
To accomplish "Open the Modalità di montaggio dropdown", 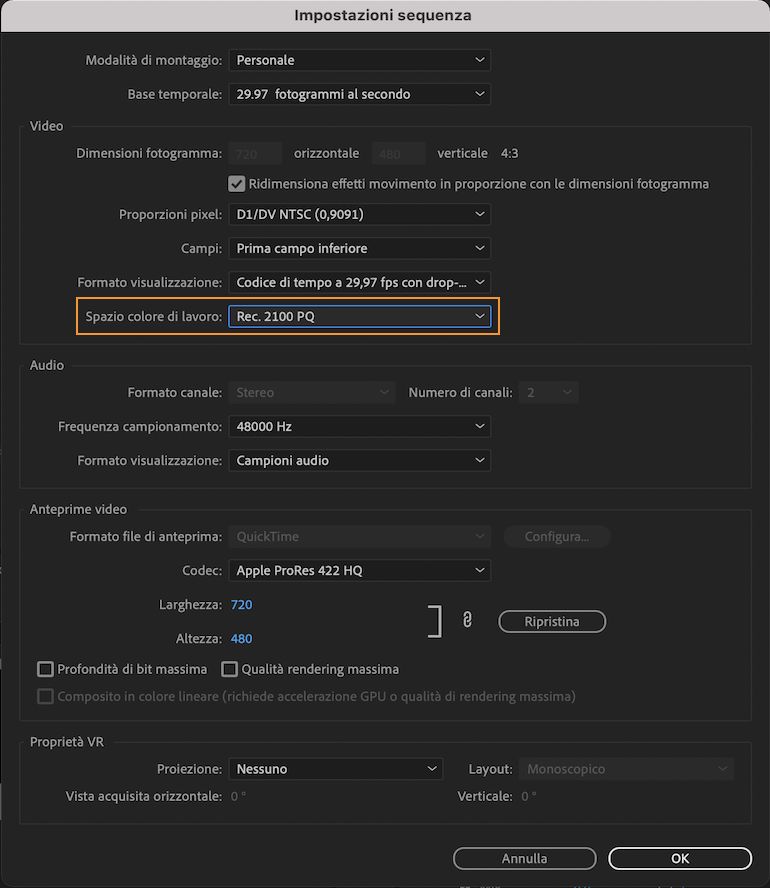I will coord(359,60).
